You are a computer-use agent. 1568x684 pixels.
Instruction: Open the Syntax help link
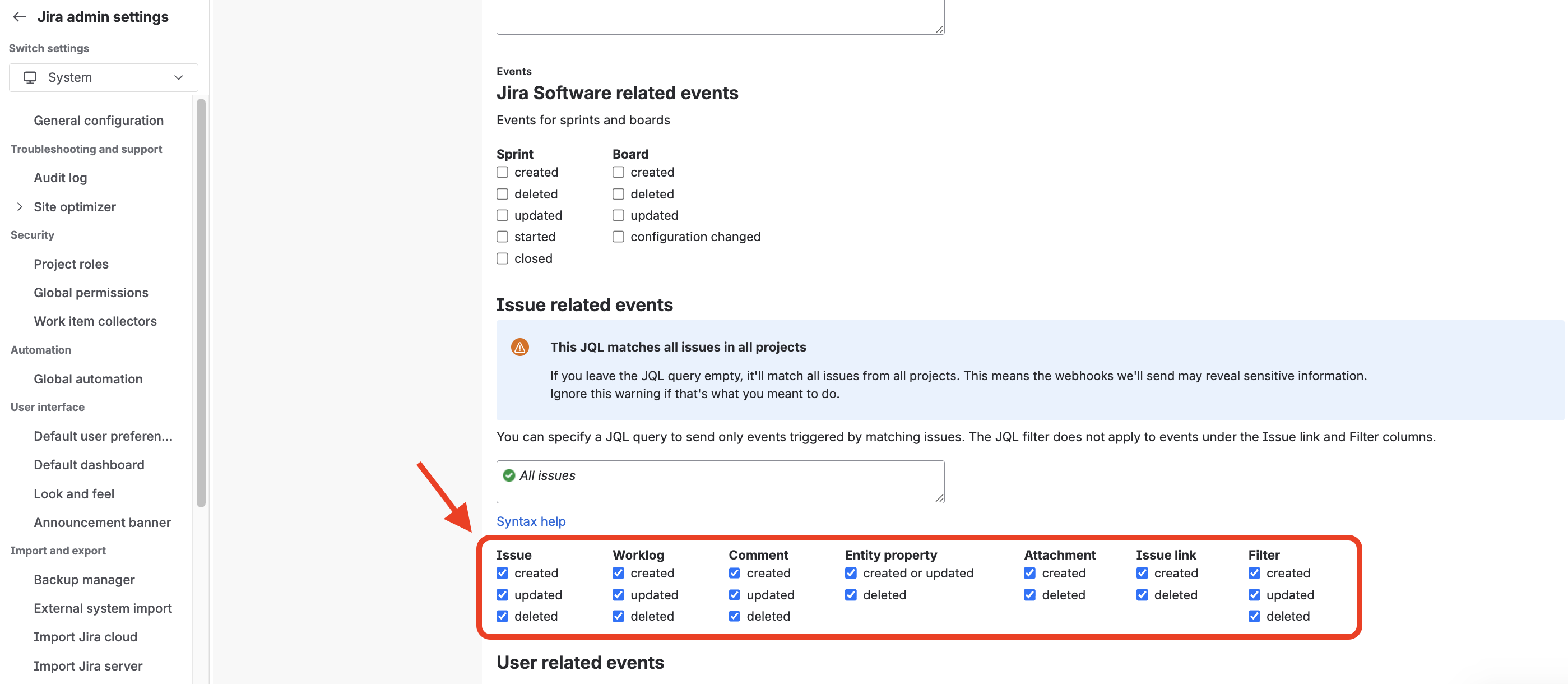531,521
